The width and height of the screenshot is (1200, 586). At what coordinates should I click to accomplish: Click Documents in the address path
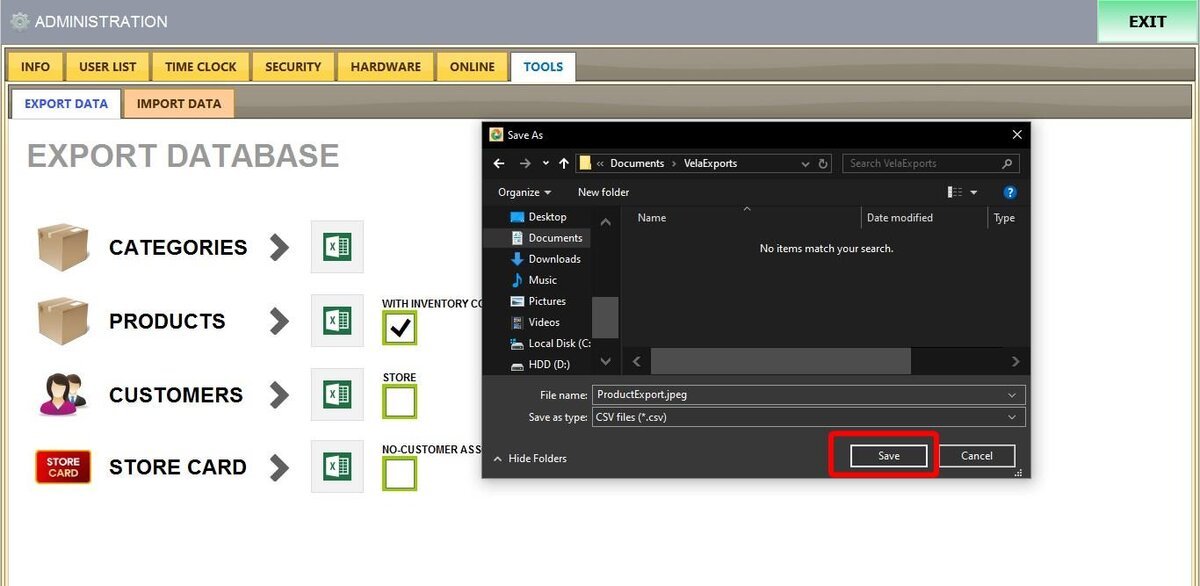pyautogui.click(x=637, y=163)
